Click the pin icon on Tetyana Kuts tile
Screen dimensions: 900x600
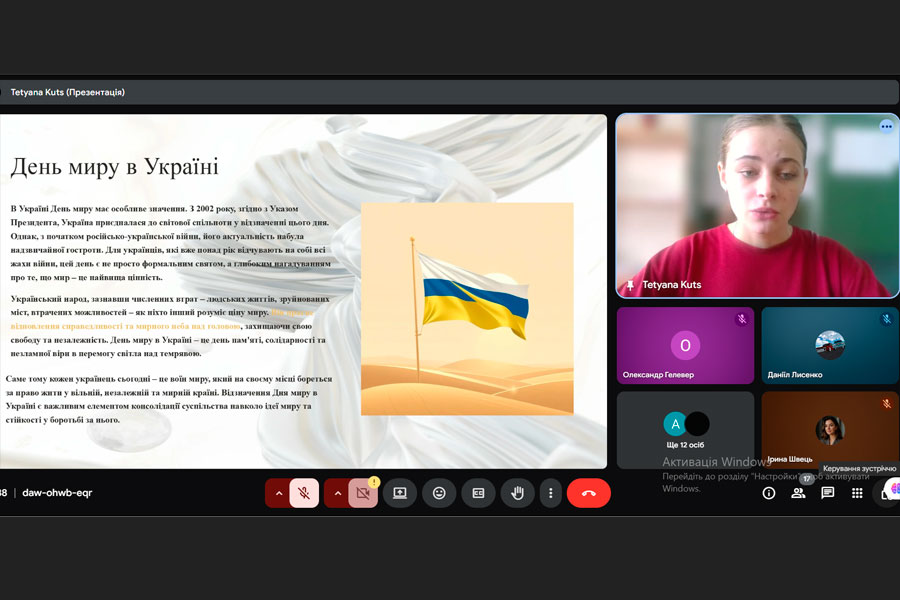click(x=630, y=285)
